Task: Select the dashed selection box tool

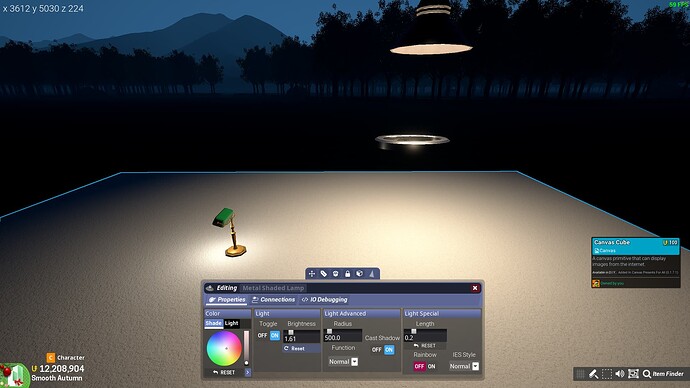Action: point(607,374)
